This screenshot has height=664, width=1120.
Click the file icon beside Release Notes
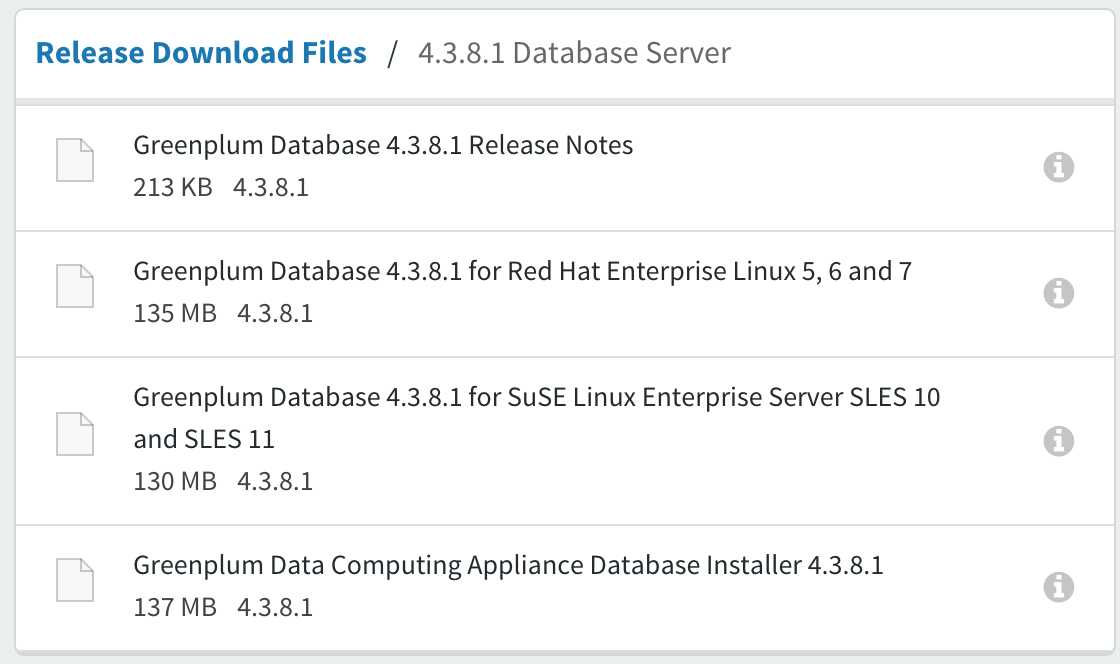click(x=75, y=160)
